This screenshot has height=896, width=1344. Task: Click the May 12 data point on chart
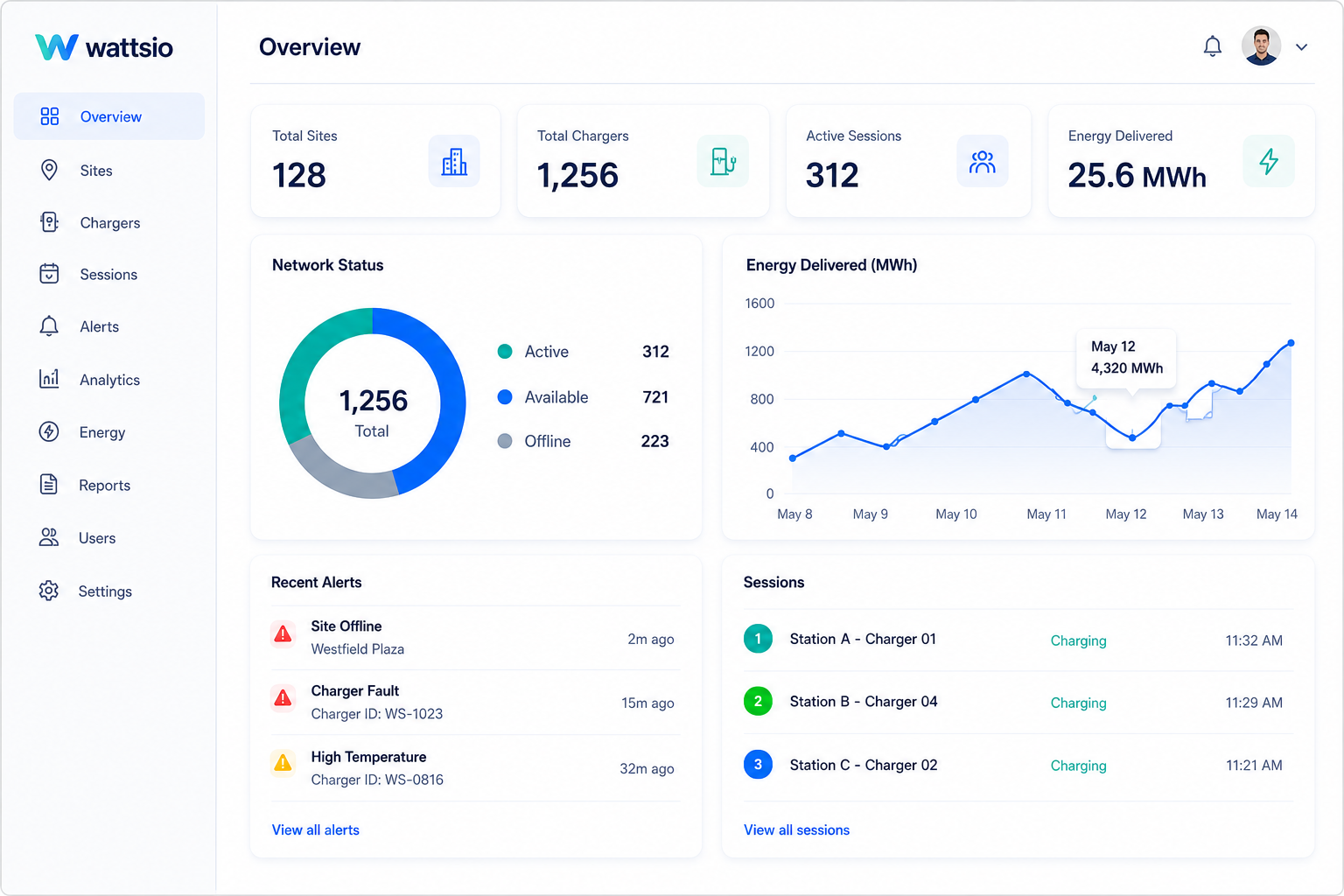coord(1132,437)
